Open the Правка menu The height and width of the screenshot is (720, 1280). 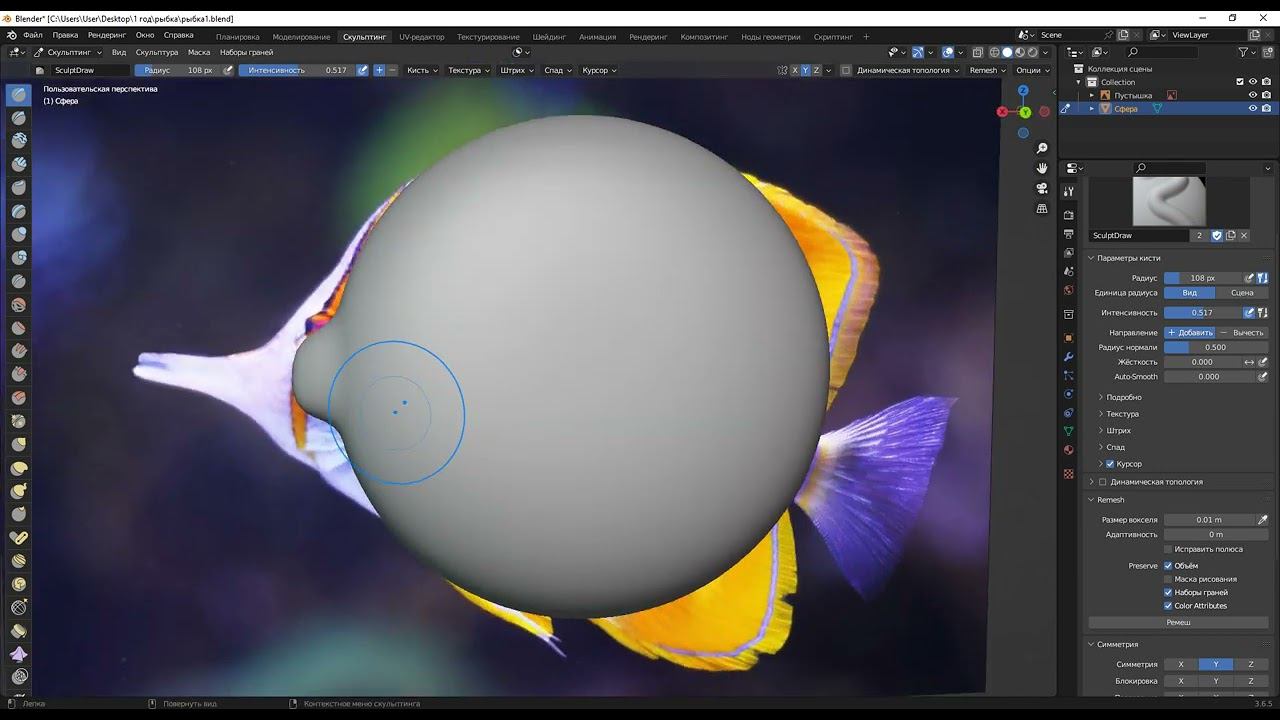pos(65,35)
